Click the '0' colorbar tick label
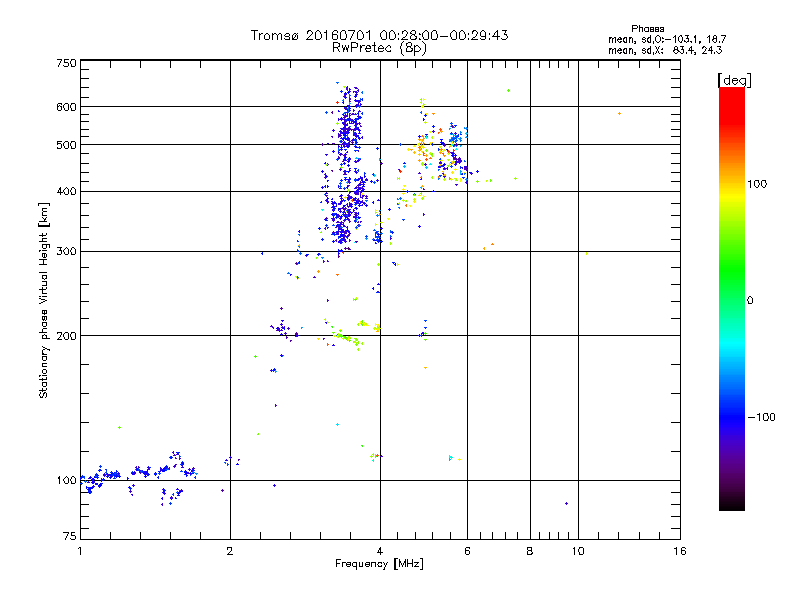800x600 pixels. [x=750, y=301]
